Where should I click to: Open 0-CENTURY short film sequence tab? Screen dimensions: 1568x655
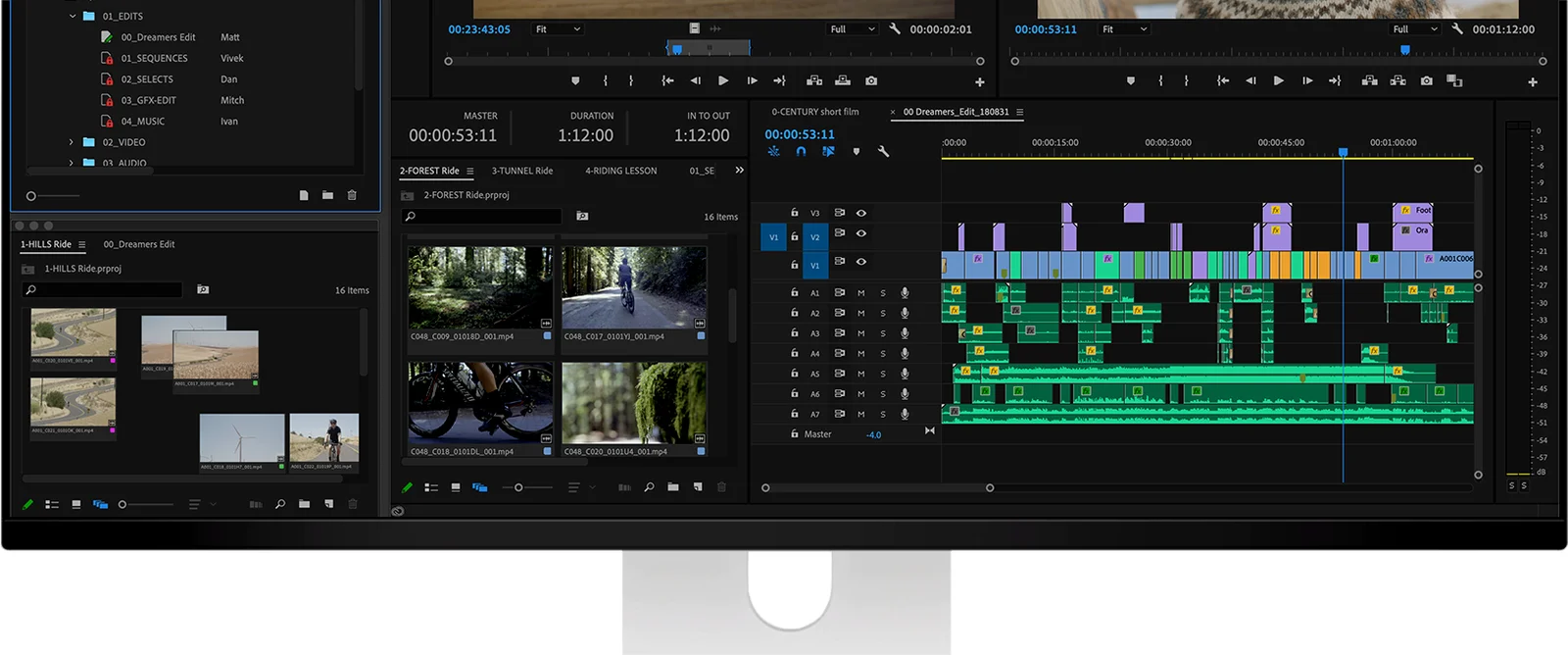[815, 112]
